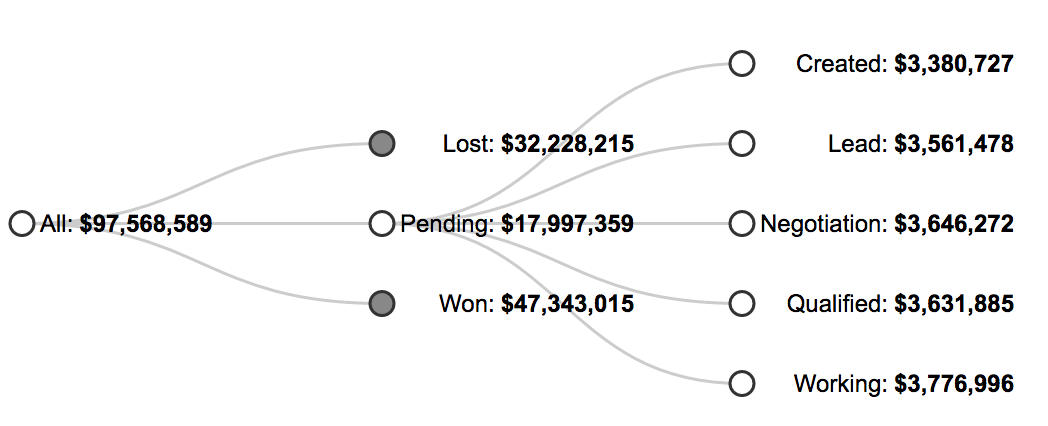Click the Created leaf node circle
1048x426 pixels.
[741, 64]
